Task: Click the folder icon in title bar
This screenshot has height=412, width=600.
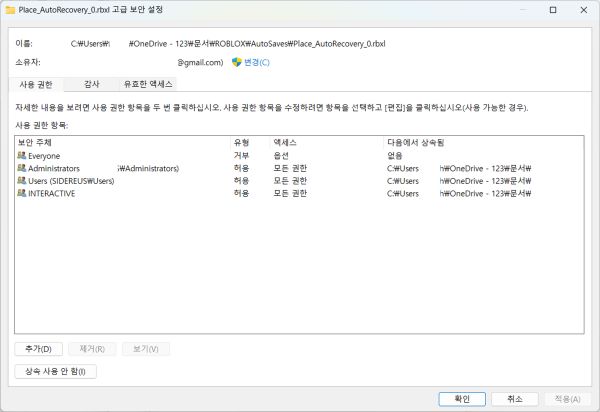Action: click(10, 10)
